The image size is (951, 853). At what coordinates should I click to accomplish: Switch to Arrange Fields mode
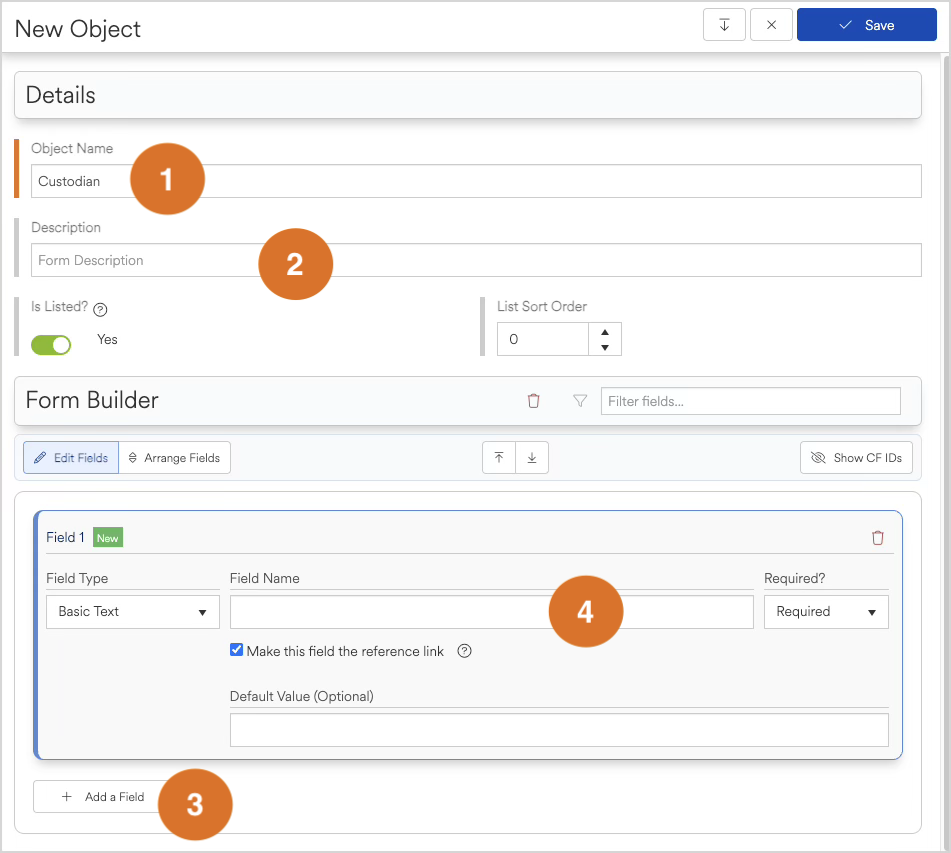pyautogui.click(x=175, y=457)
